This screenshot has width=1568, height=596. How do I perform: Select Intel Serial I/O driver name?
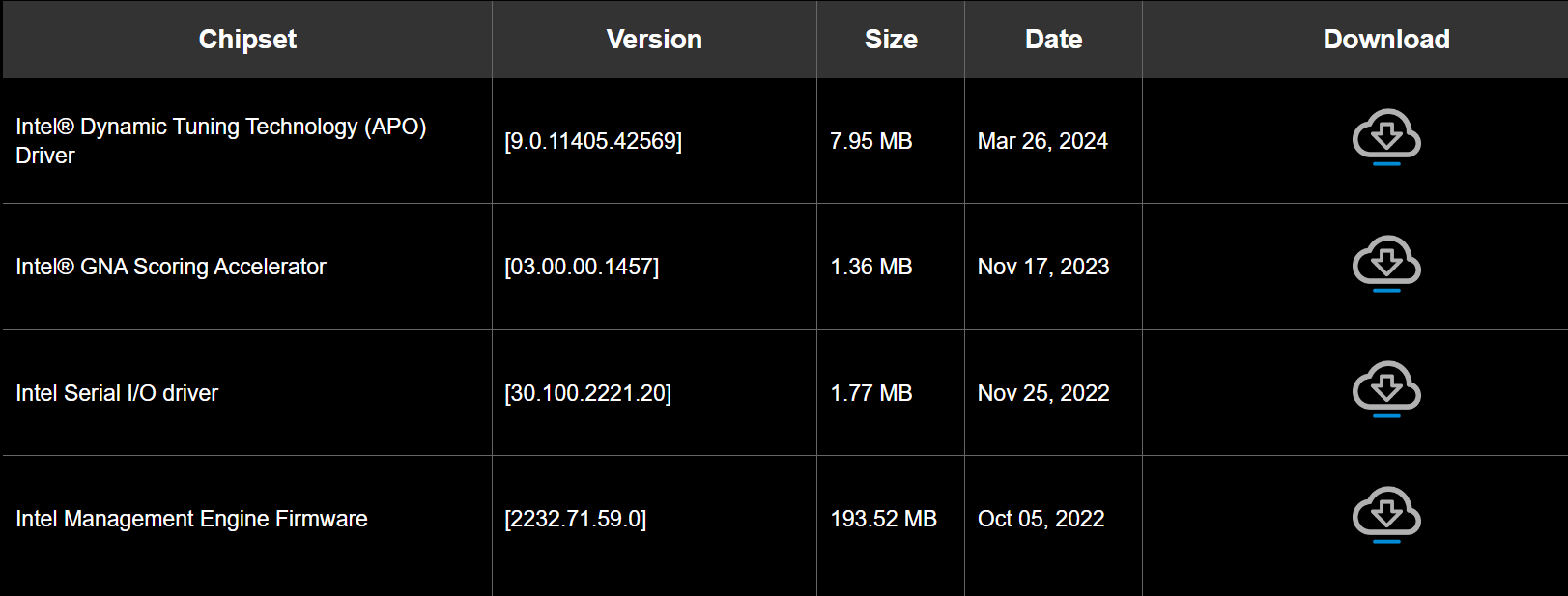tap(117, 393)
